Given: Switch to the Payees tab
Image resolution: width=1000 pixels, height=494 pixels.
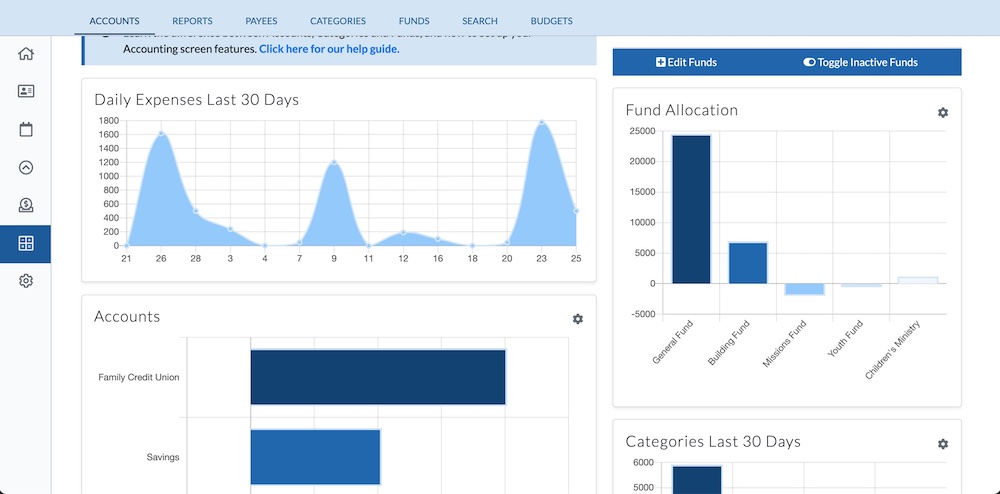Looking at the screenshot, I should coord(261,21).
